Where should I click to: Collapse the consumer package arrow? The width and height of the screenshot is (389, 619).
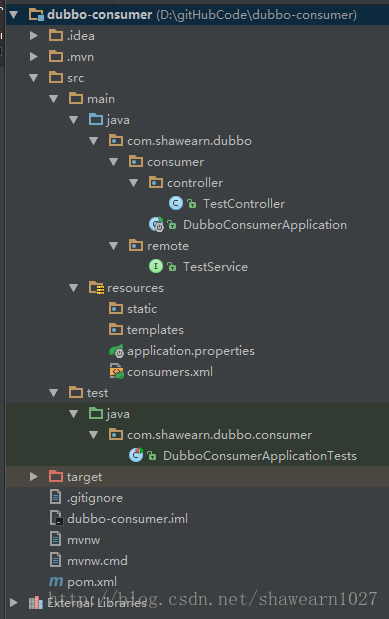[x=114, y=162]
